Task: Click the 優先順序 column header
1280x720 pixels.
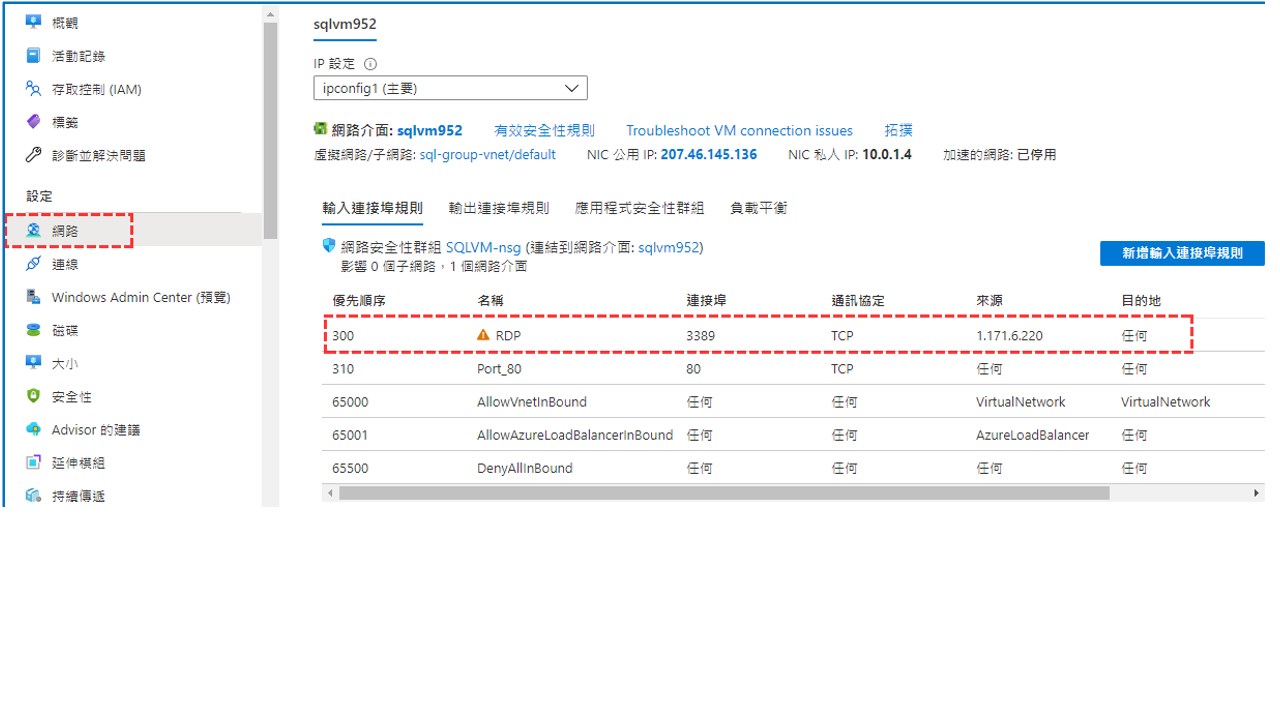Action: click(x=359, y=301)
